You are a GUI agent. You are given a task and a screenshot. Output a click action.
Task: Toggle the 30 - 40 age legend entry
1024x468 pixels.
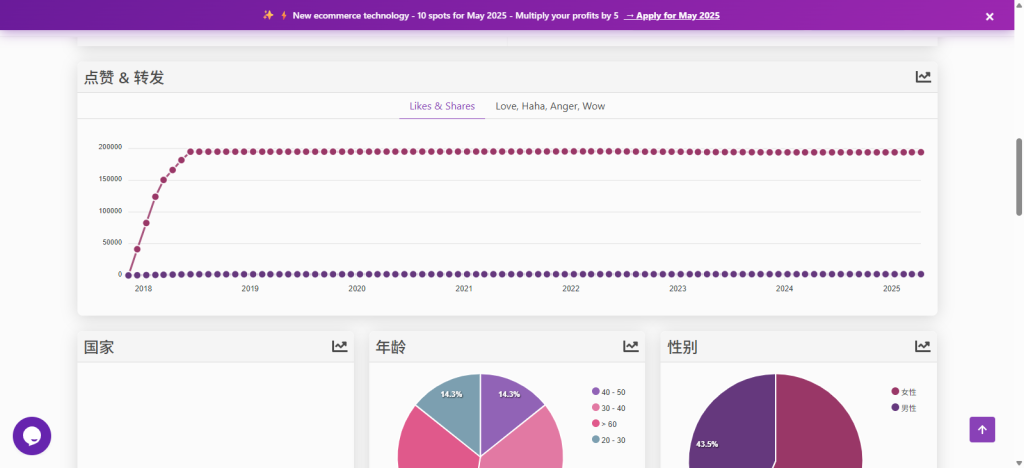coord(609,408)
